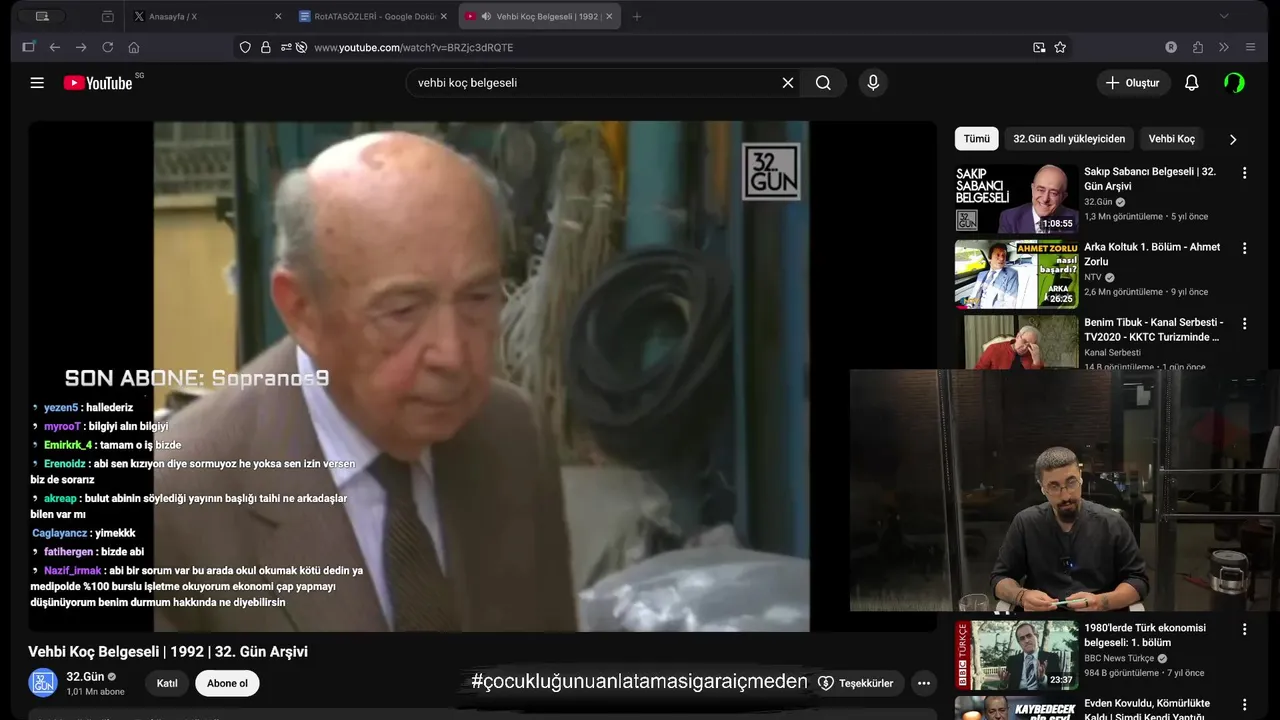The width and height of the screenshot is (1280, 720).
Task: Open 1980'lerde Türk ekonomisi thumbnail
Action: pos(1016,655)
